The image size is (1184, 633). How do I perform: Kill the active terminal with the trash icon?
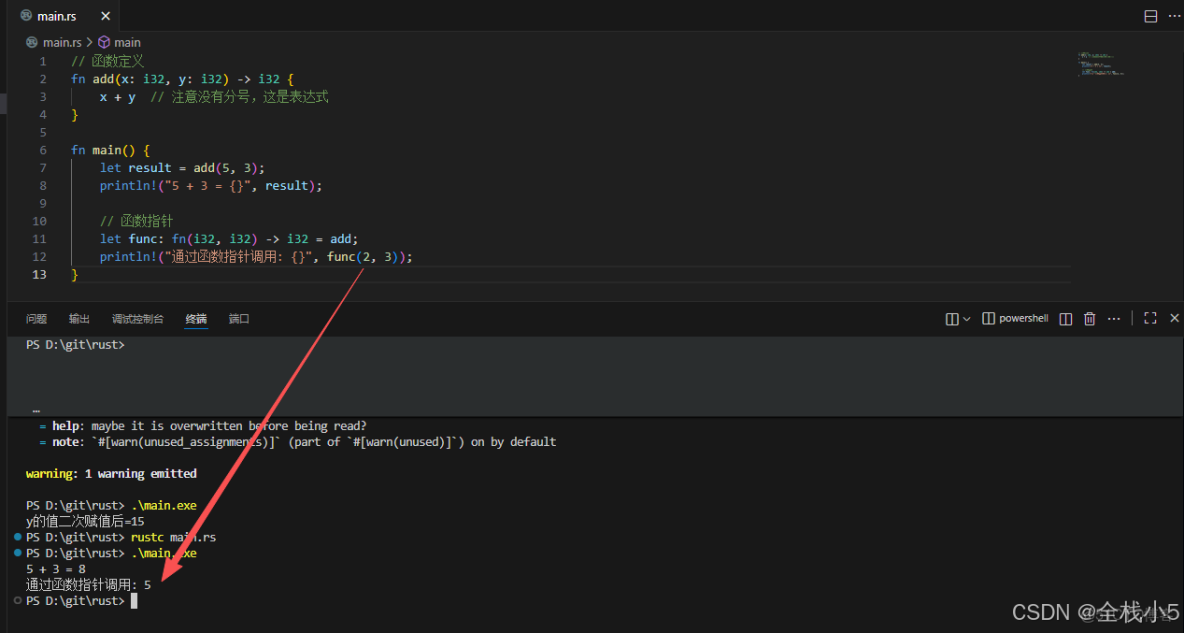(x=1089, y=318)
